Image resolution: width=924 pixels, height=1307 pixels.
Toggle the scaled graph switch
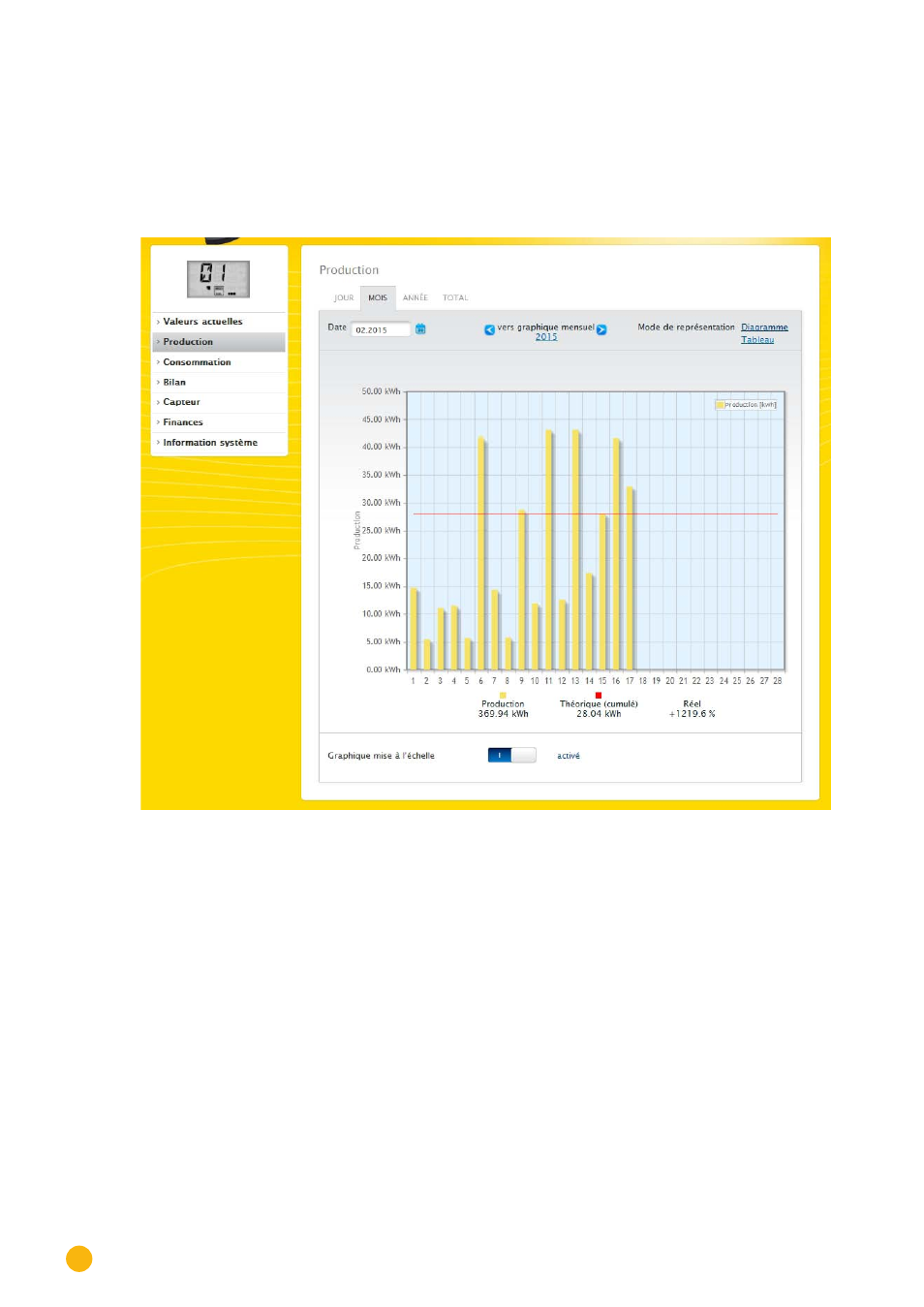click(x=511, y=756)
